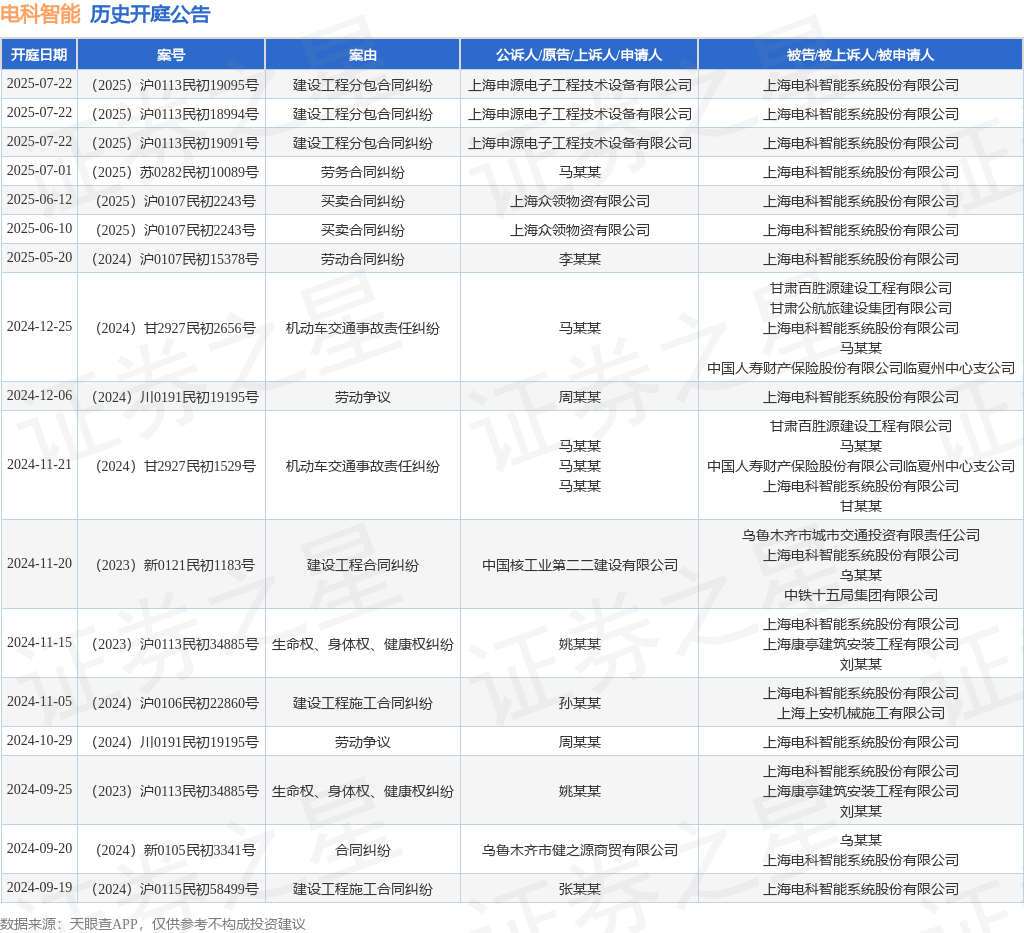Click the 公诉人/原告/上诉人/申请人 column header
The width and height of the screenshot is (1024, 933).
[x=579, y=55]
